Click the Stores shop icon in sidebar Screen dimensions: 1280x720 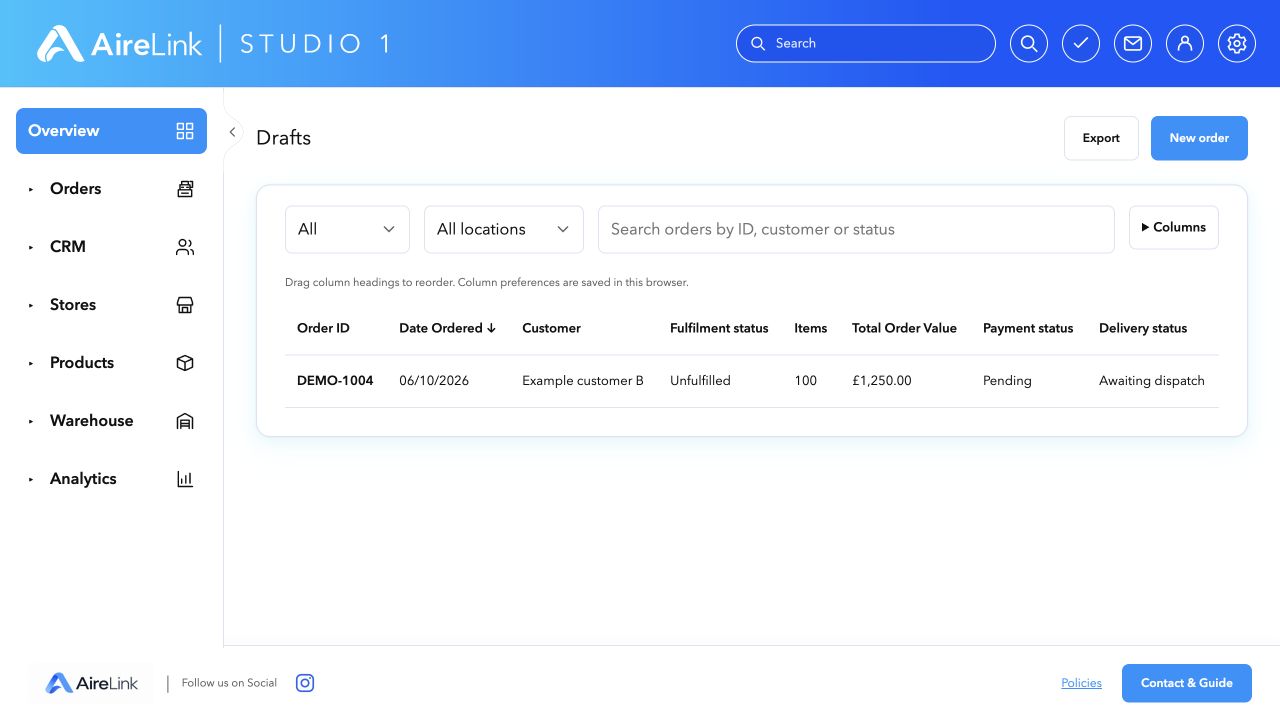coord(185,305)
